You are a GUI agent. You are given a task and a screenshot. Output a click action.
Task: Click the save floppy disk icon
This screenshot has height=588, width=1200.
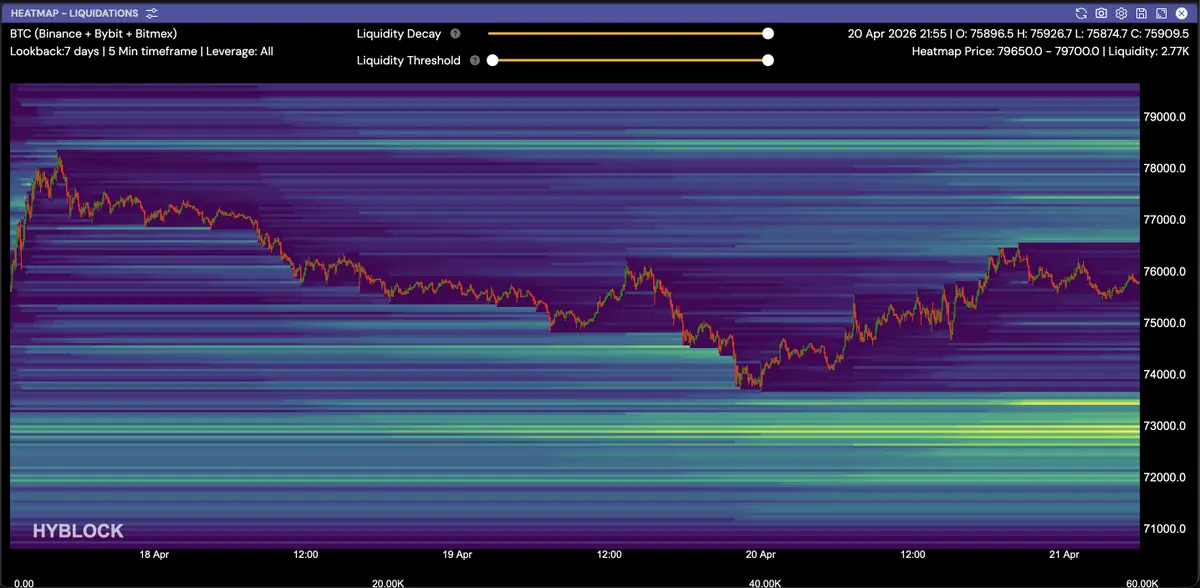tap(1141, 13)
